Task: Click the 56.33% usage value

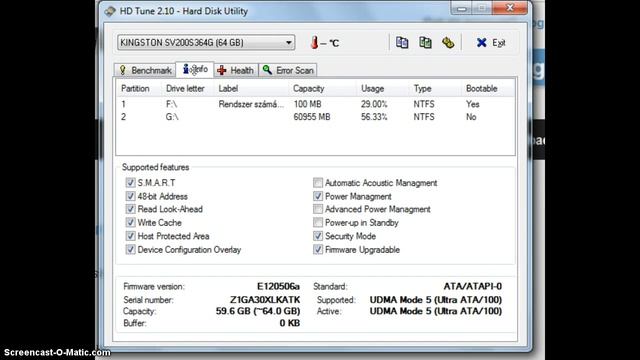Action: tap(374, 117)
